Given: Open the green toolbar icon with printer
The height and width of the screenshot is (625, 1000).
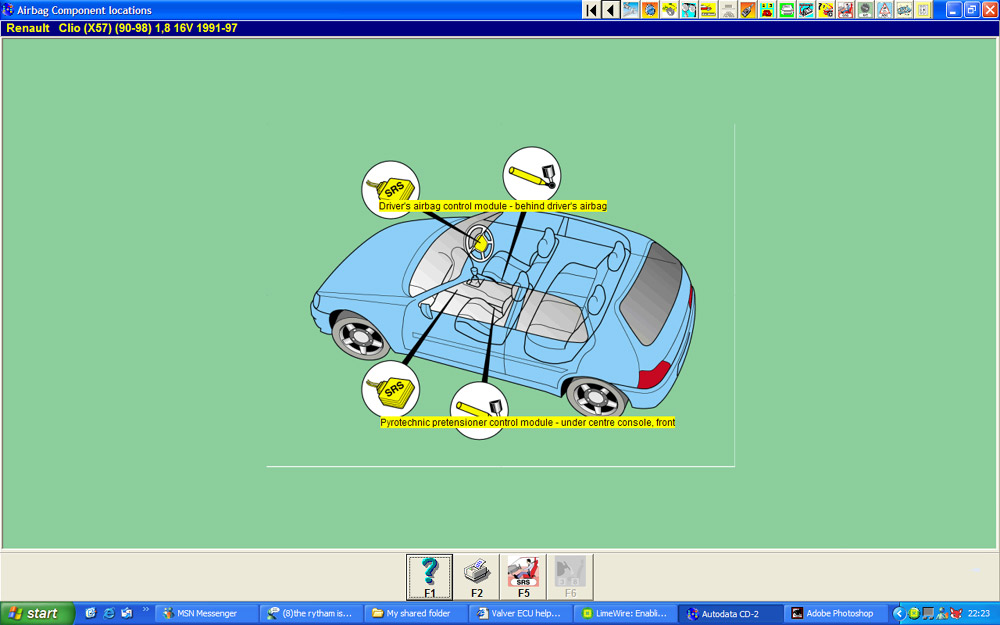Looking at the screenshot, I should tap(787, 10).
